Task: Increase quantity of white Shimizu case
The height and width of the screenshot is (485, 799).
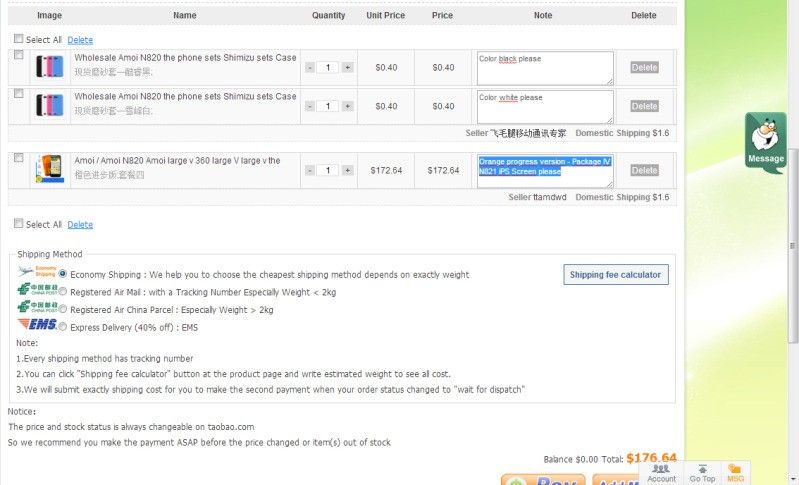Action: point(348,106)
